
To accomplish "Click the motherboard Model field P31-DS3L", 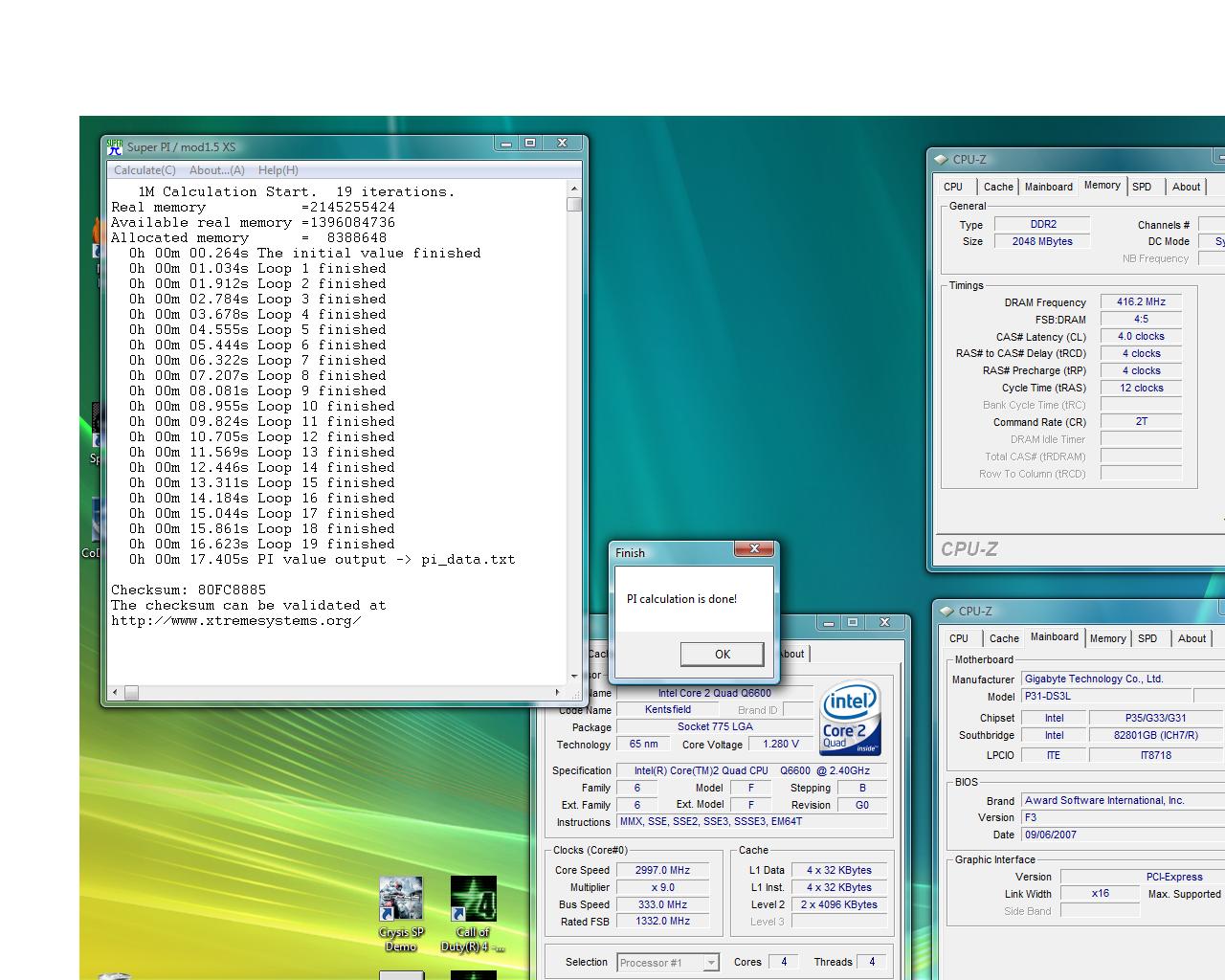I will coord(1106,696).
